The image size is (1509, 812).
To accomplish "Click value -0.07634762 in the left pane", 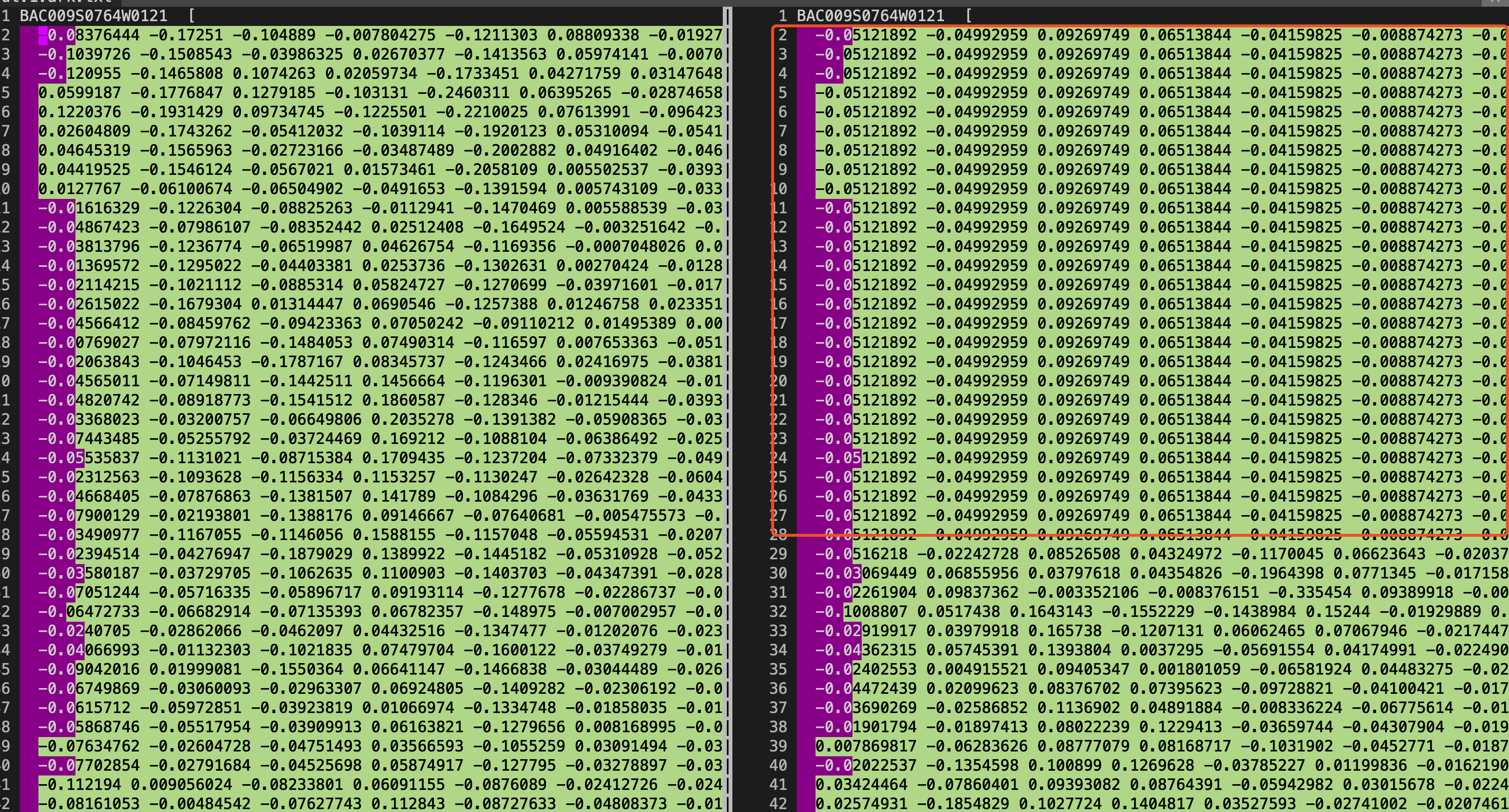I will tap(89, 746).
